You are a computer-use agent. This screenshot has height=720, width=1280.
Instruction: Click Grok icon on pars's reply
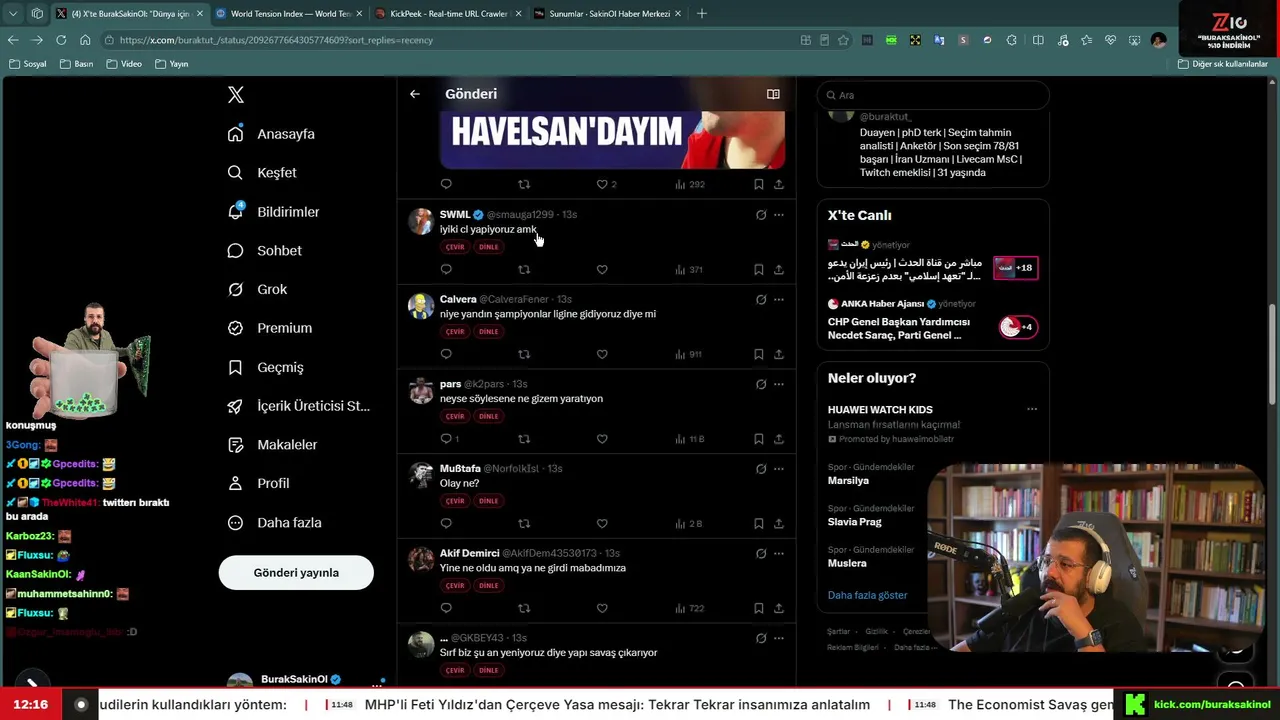pos(761,384)
